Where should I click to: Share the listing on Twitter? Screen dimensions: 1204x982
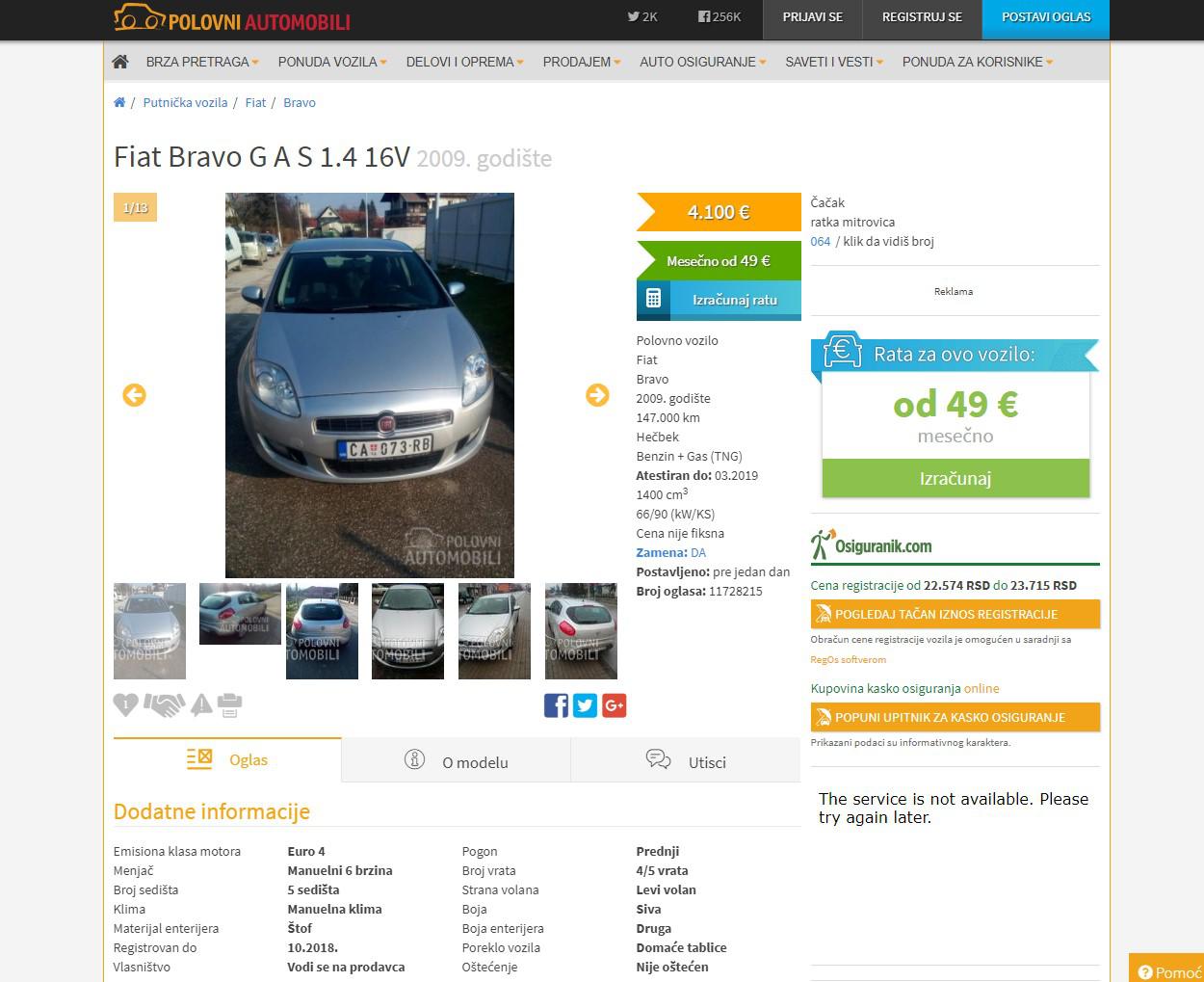coord(585,705)
